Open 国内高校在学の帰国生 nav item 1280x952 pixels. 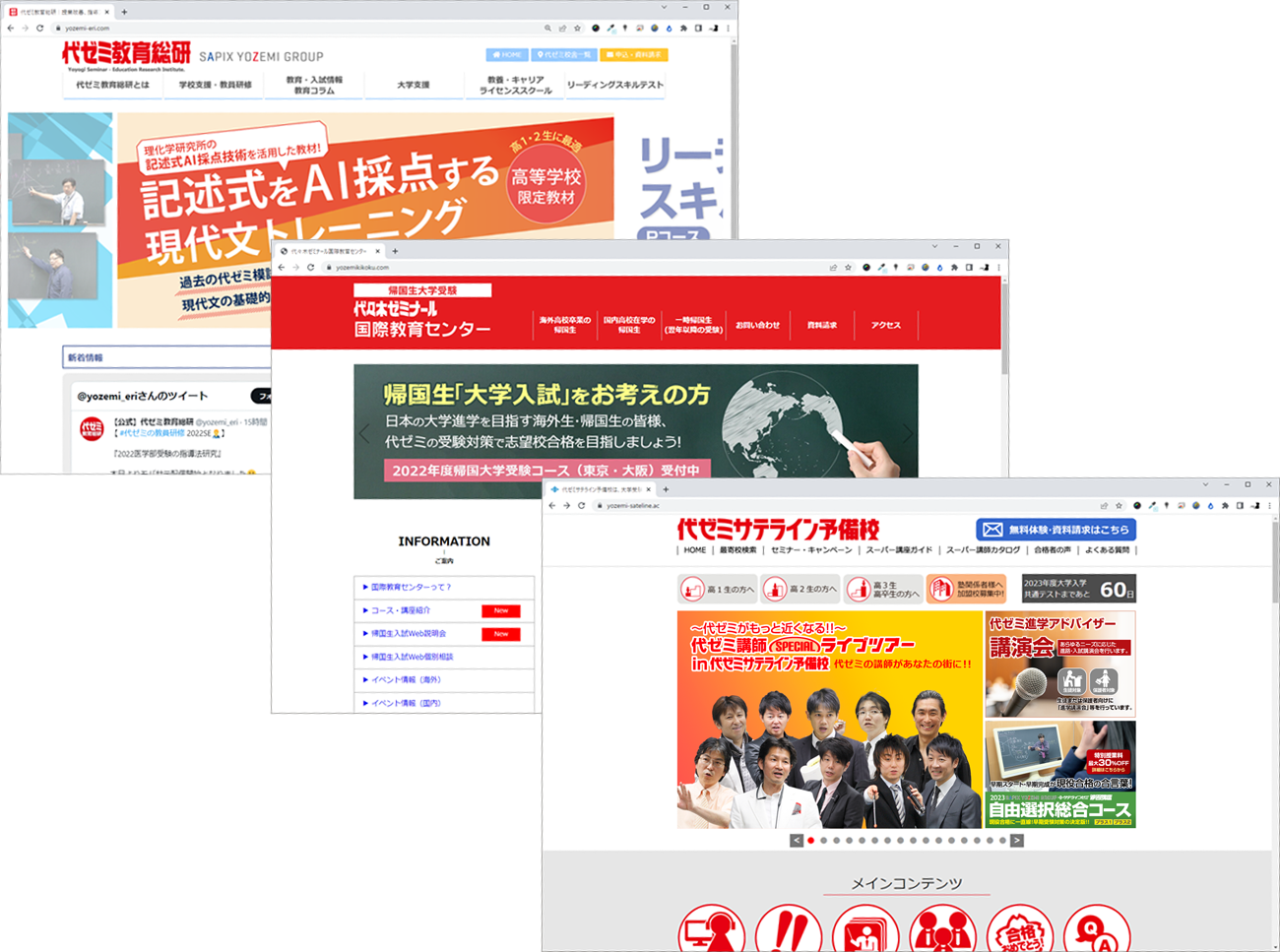click(628, 325)
